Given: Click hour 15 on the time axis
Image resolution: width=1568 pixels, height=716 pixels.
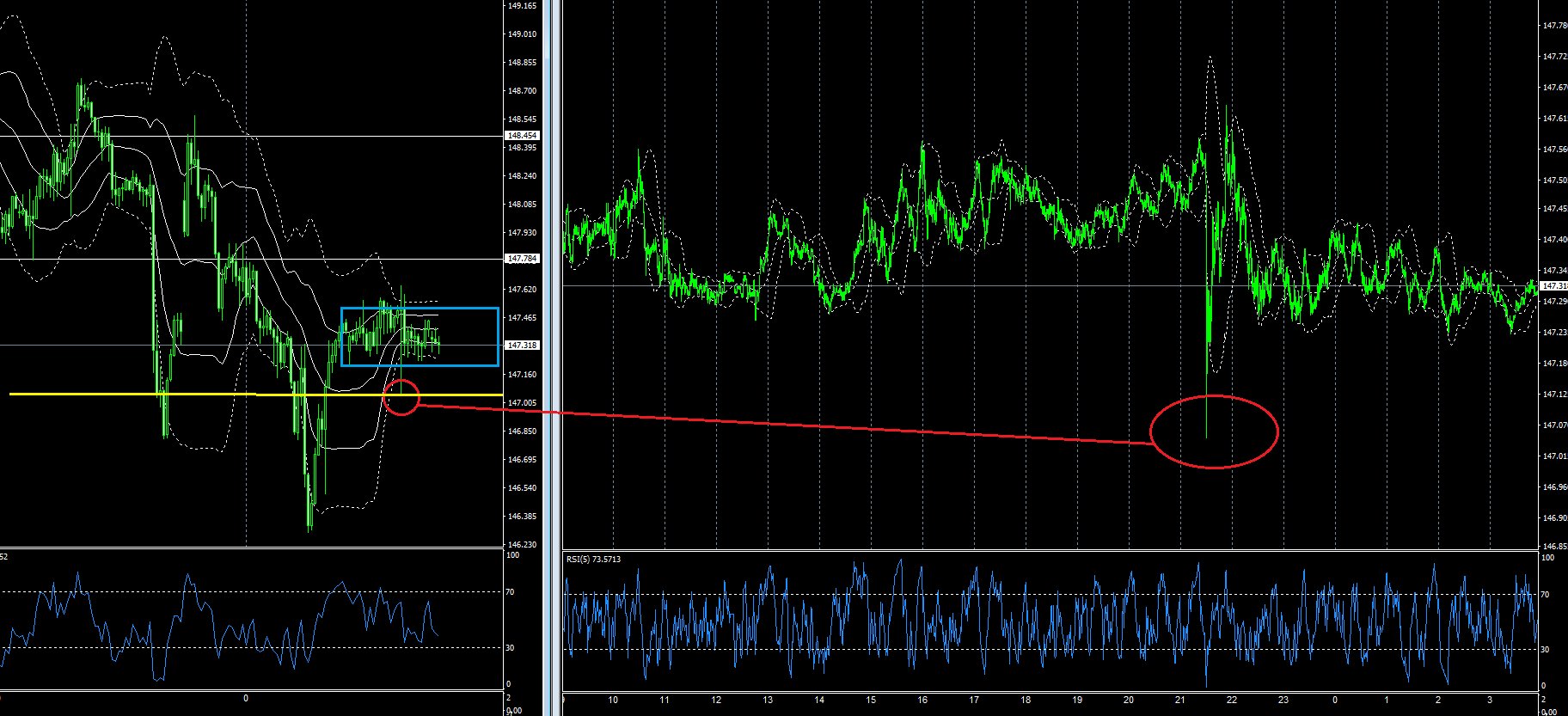Looking at the screenshot, I should [x=871, y=700].
